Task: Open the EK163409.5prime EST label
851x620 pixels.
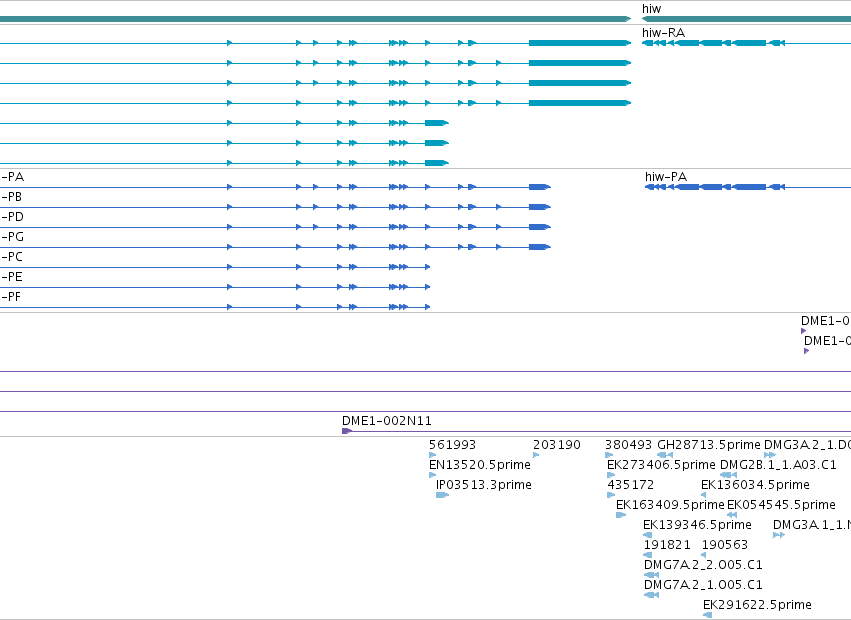Action: click(x=670, y=505)
